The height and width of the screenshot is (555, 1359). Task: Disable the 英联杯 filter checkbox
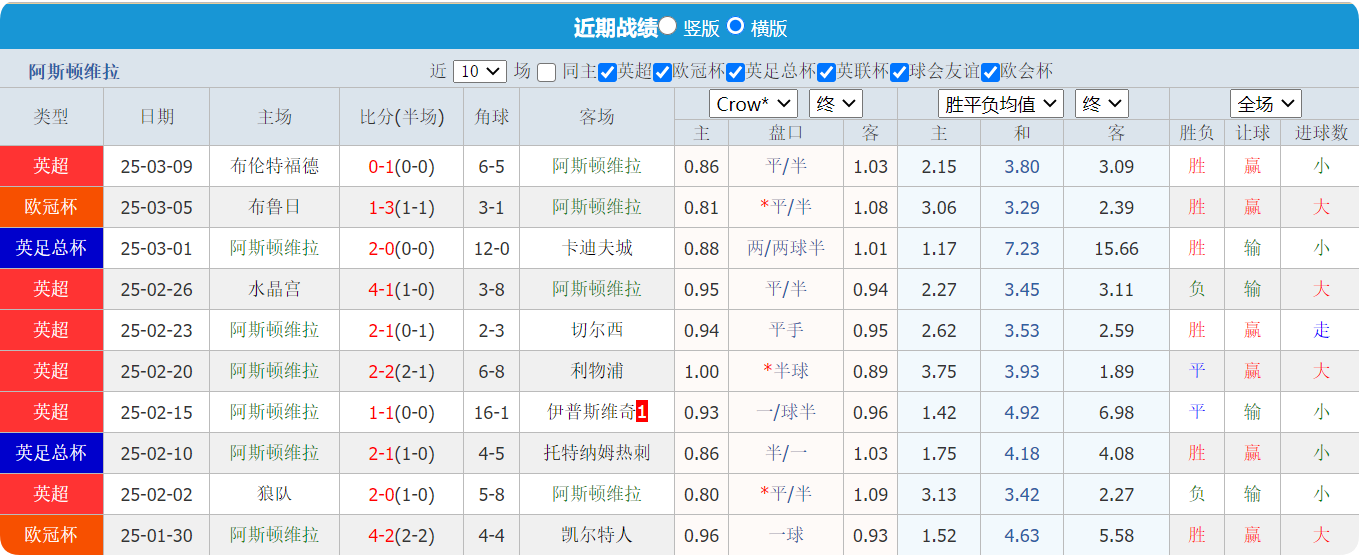pos(826,72)
